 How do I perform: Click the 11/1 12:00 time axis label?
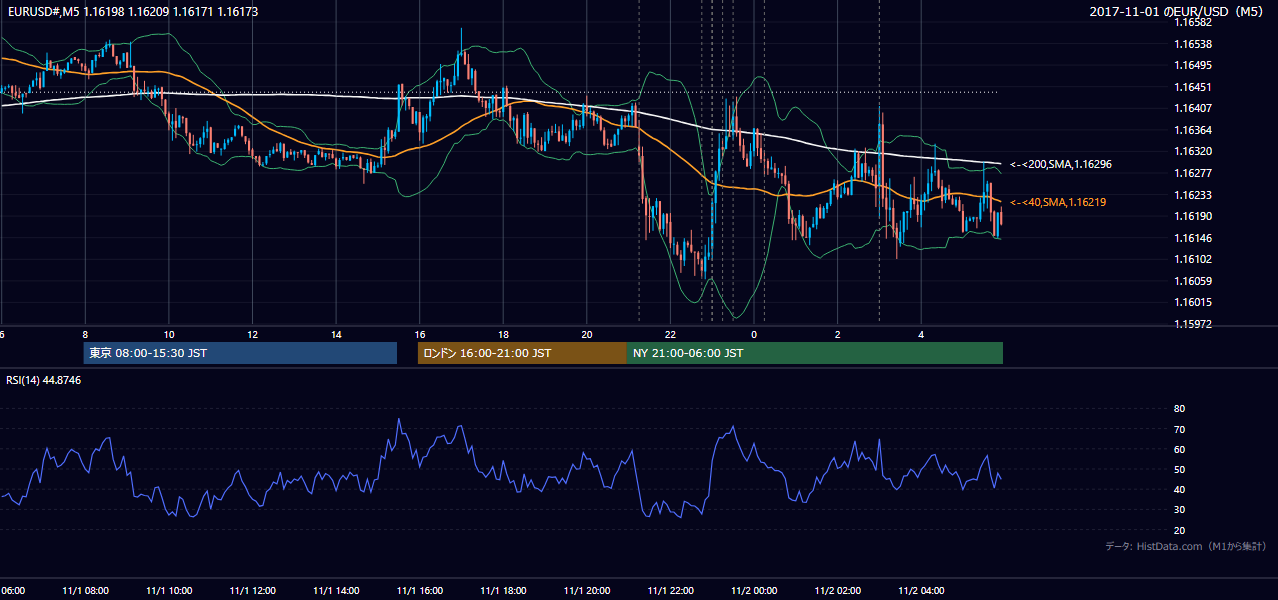252,591
